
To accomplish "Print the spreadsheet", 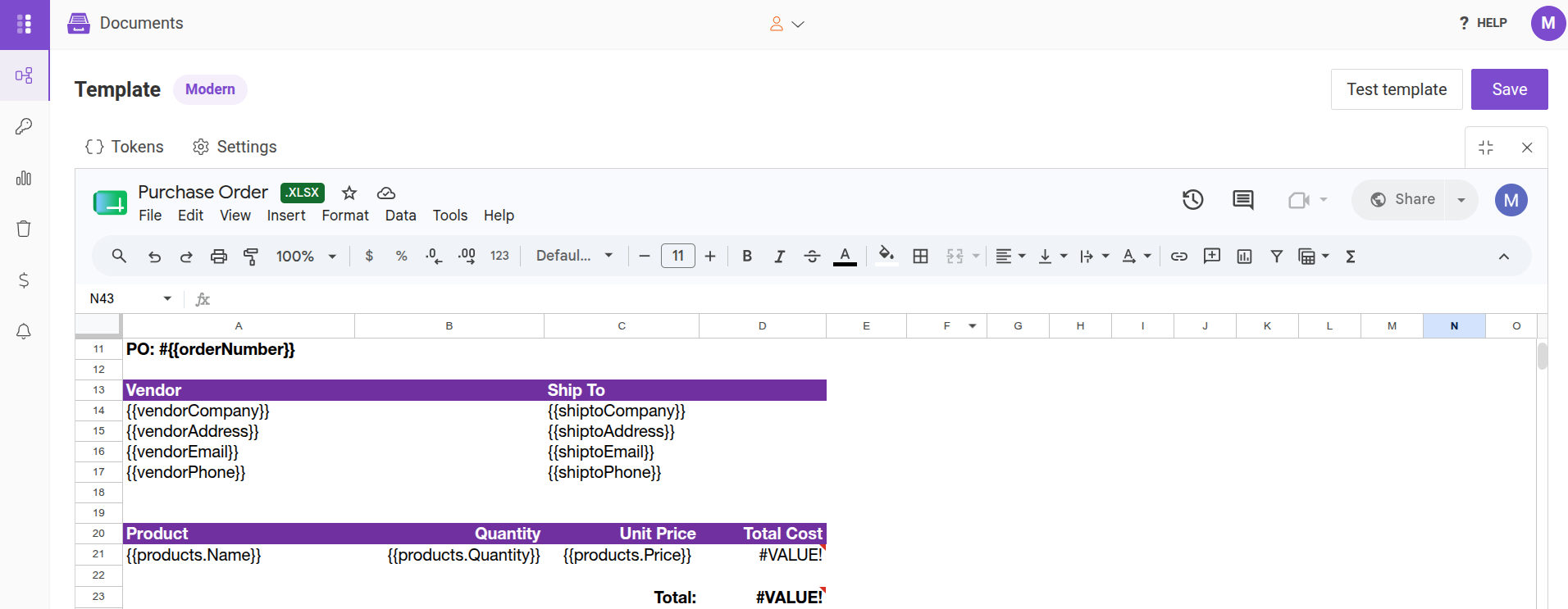I will pos(218,257).
